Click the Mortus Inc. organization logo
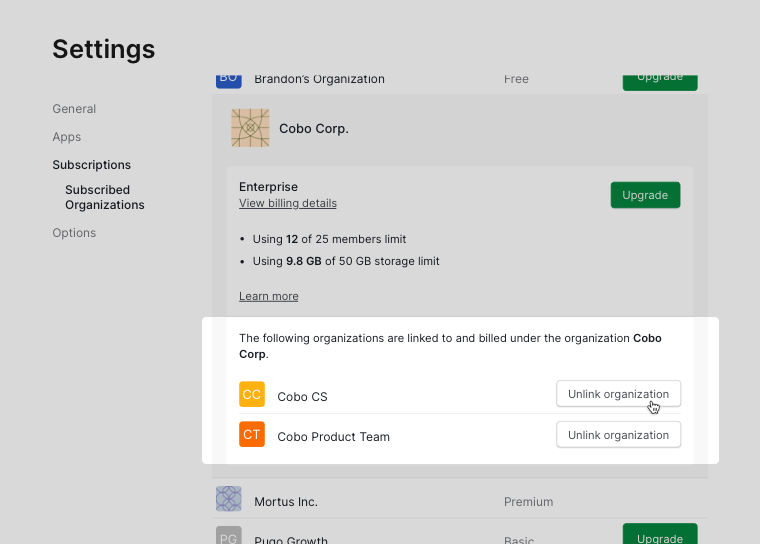Viewport: 760px width, 544px height. coord(229,500)
